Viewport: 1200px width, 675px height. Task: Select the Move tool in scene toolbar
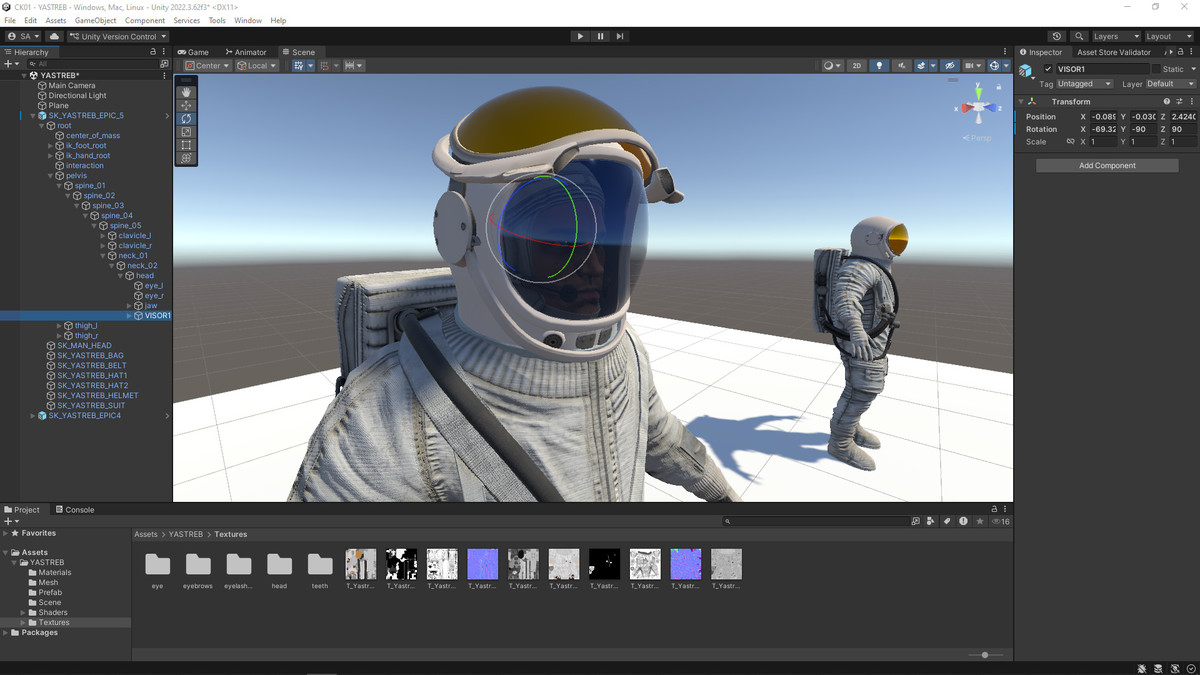pos(186,105)
